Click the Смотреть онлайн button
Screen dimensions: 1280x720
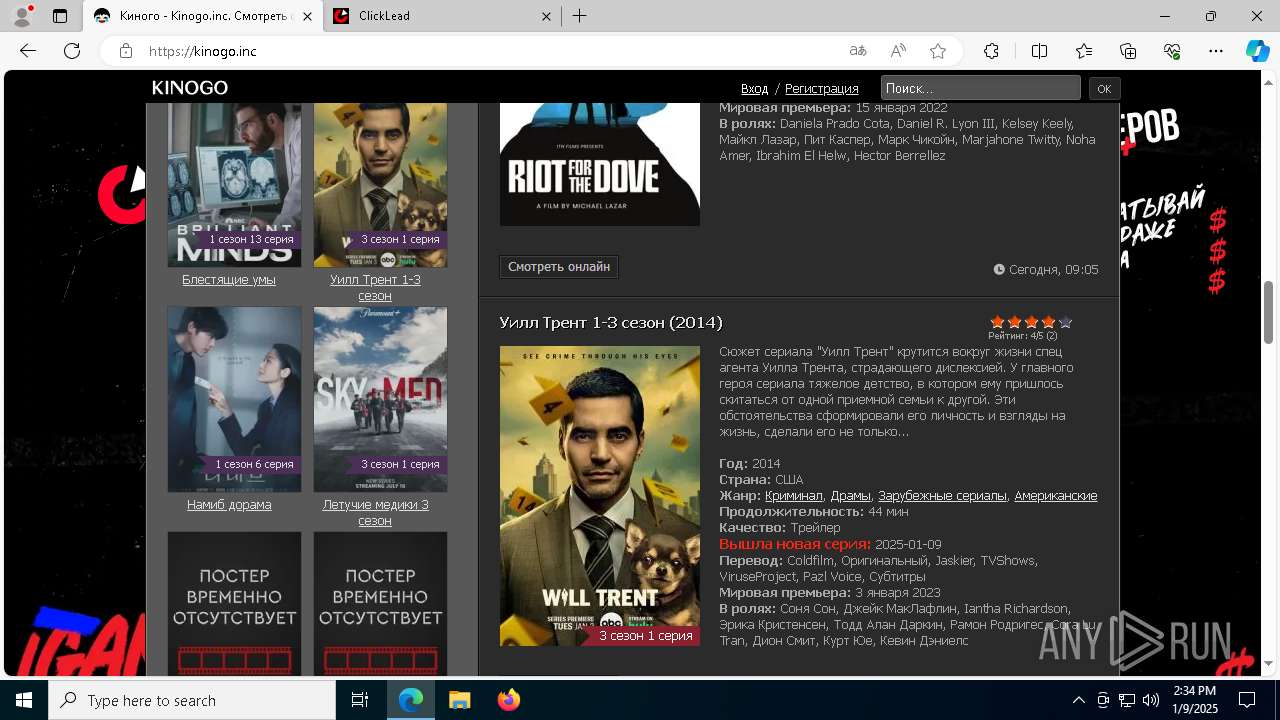559,267
